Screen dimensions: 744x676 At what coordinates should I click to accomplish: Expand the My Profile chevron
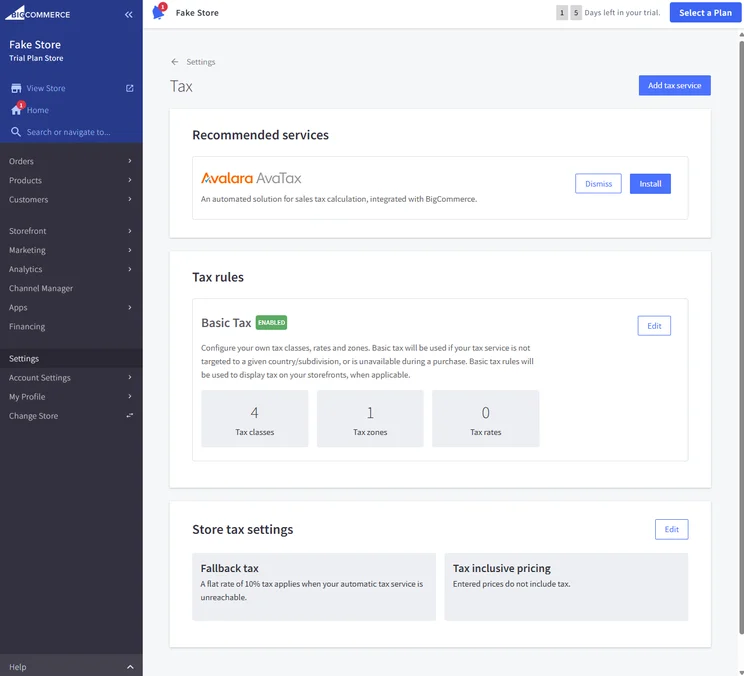(x=130, y=397)
